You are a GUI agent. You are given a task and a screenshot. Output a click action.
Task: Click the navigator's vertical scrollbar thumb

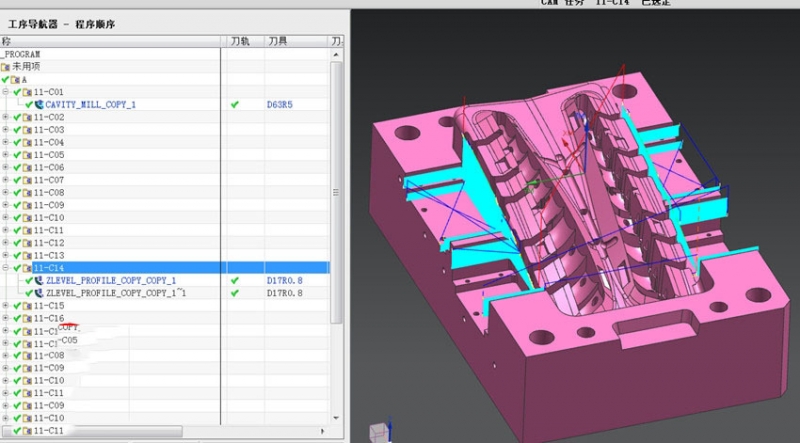[x=336, y=192]
